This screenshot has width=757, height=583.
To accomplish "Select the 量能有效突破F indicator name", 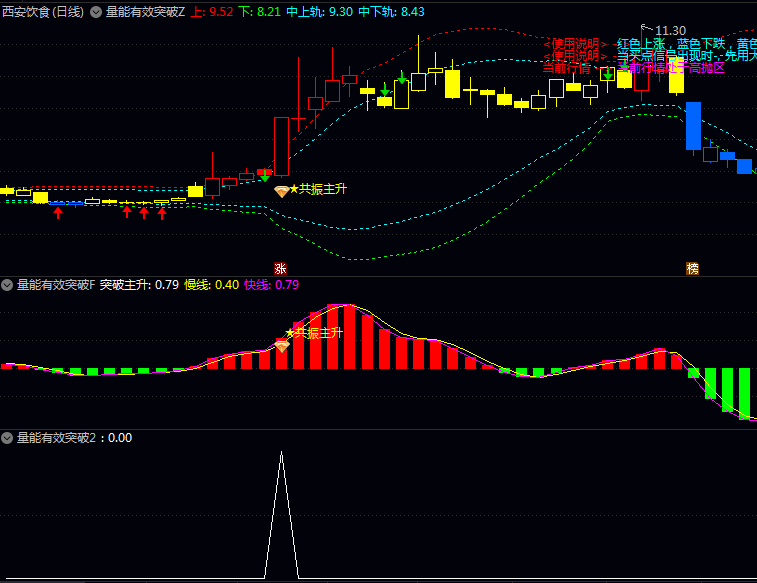I will 56,285.
